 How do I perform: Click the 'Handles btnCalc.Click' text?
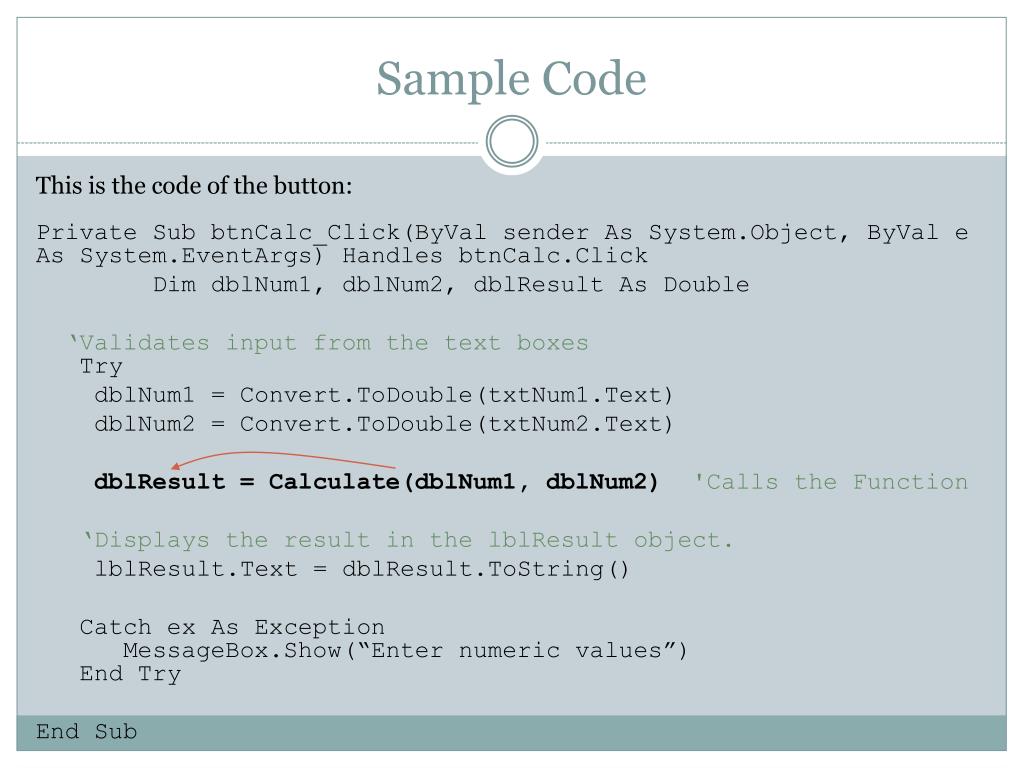[x=495, y=255]
